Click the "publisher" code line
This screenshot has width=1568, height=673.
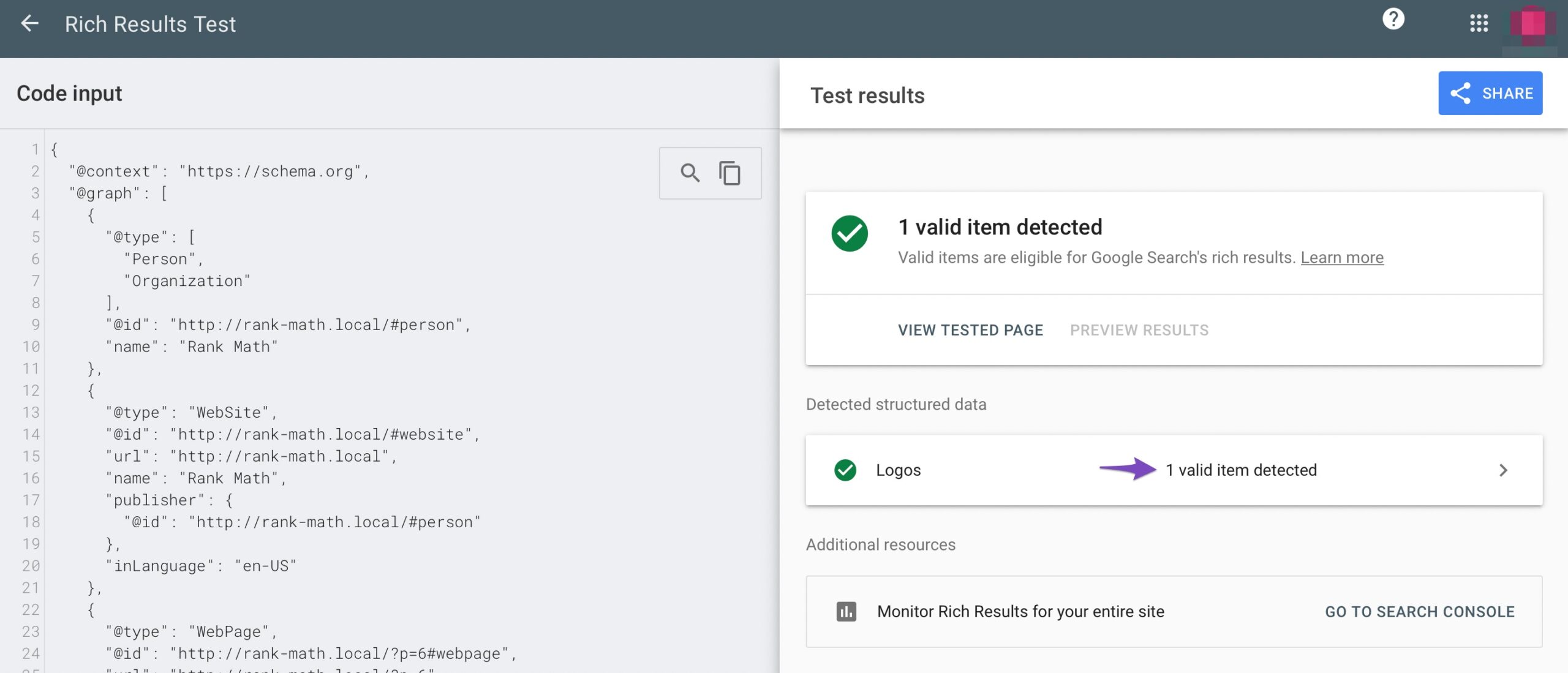pyautogui.click(x=169, y=500)
